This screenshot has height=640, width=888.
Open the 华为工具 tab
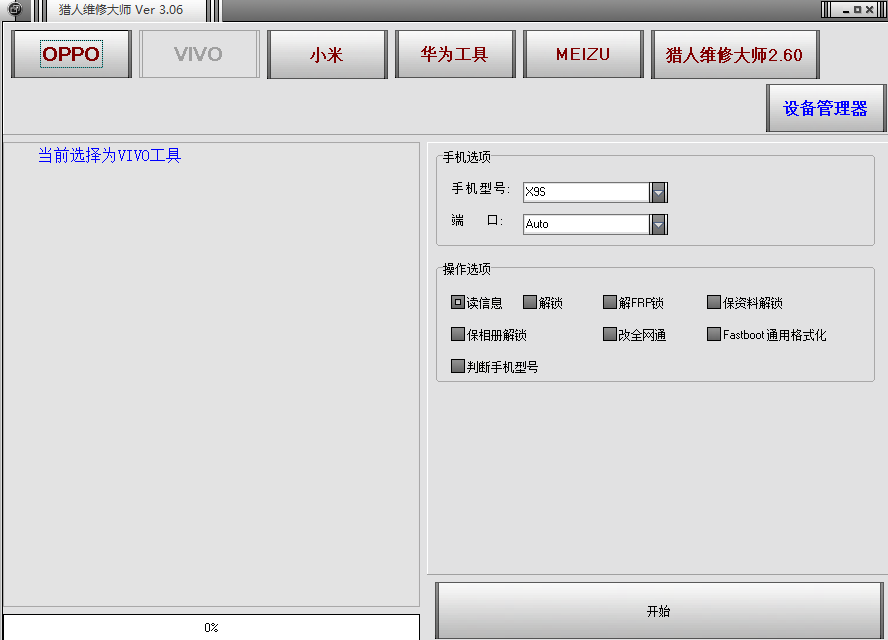point(455,54)
